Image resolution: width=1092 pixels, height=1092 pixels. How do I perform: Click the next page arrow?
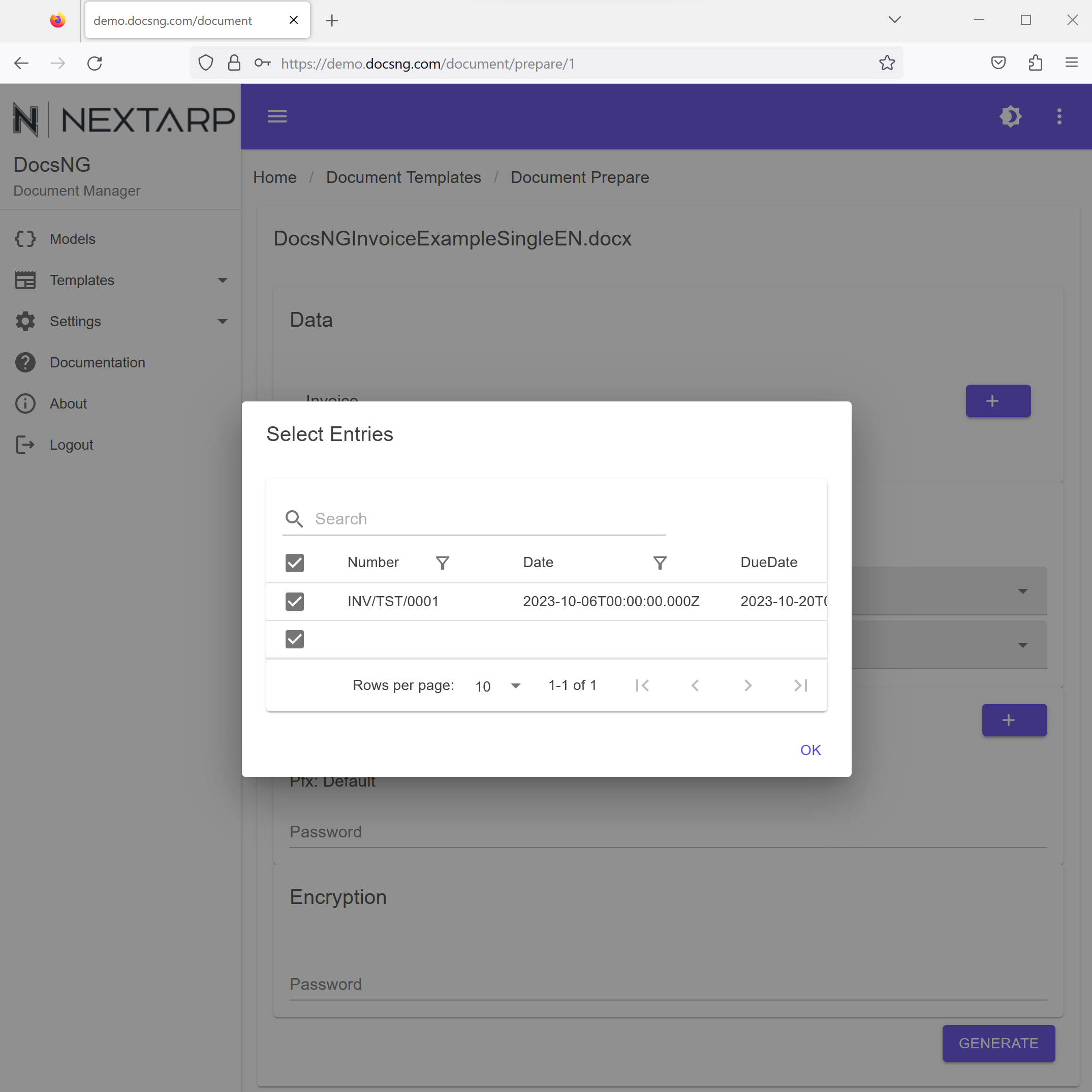pos(748,685)
